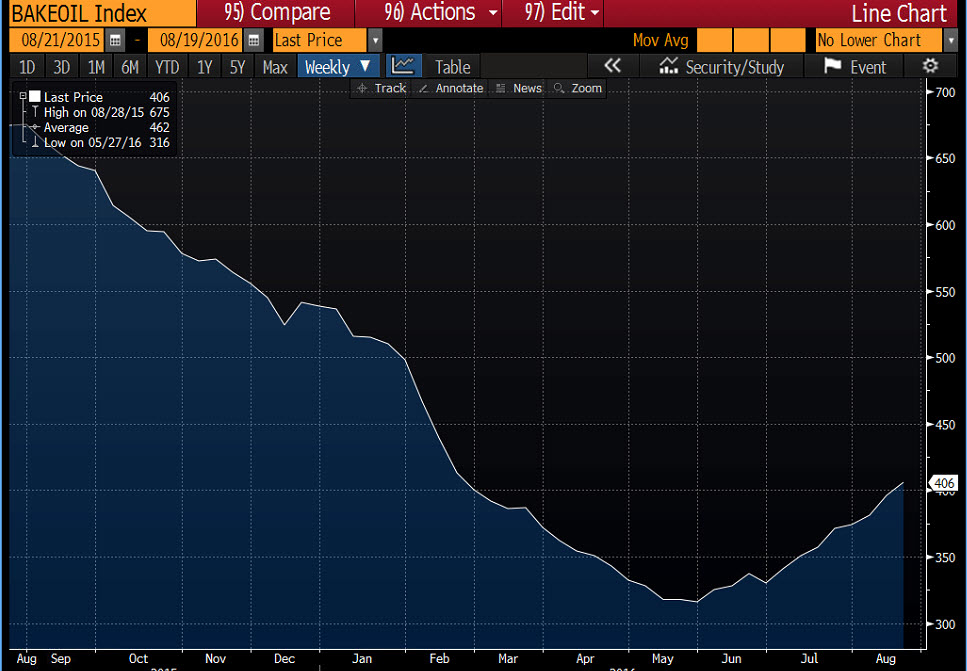The height and width of the screenshot is (671, 967).
Task: Switch to the Table view
Action: [x=452, y=67]
